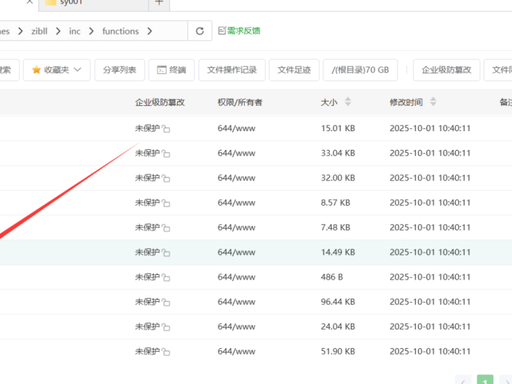This screenshot has height=384, width=512.
Task: Toggle lock icon in 15.01 KB row
Action: tap(166, 129)
